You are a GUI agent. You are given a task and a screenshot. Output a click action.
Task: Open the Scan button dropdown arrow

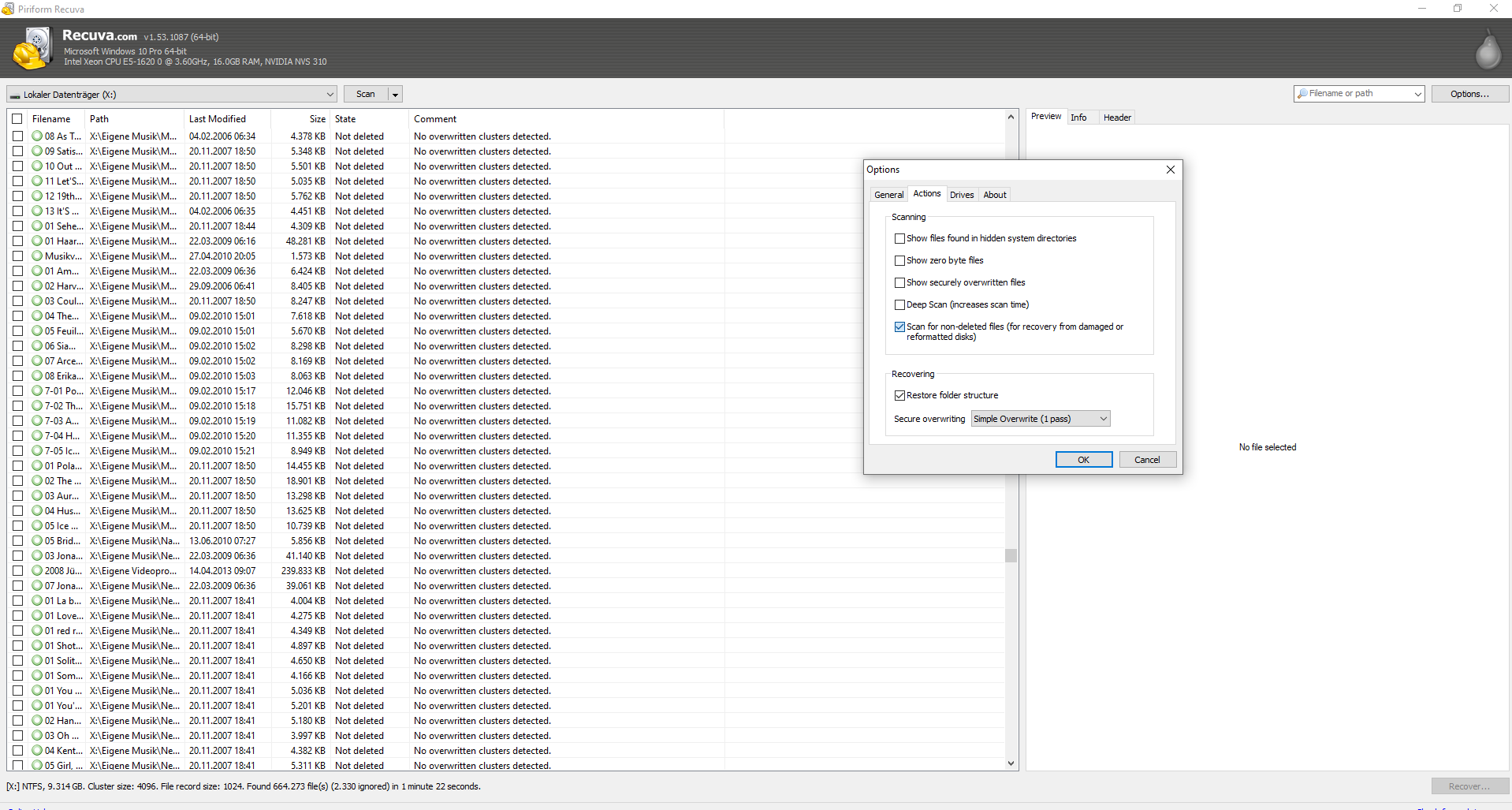[396, 95]
